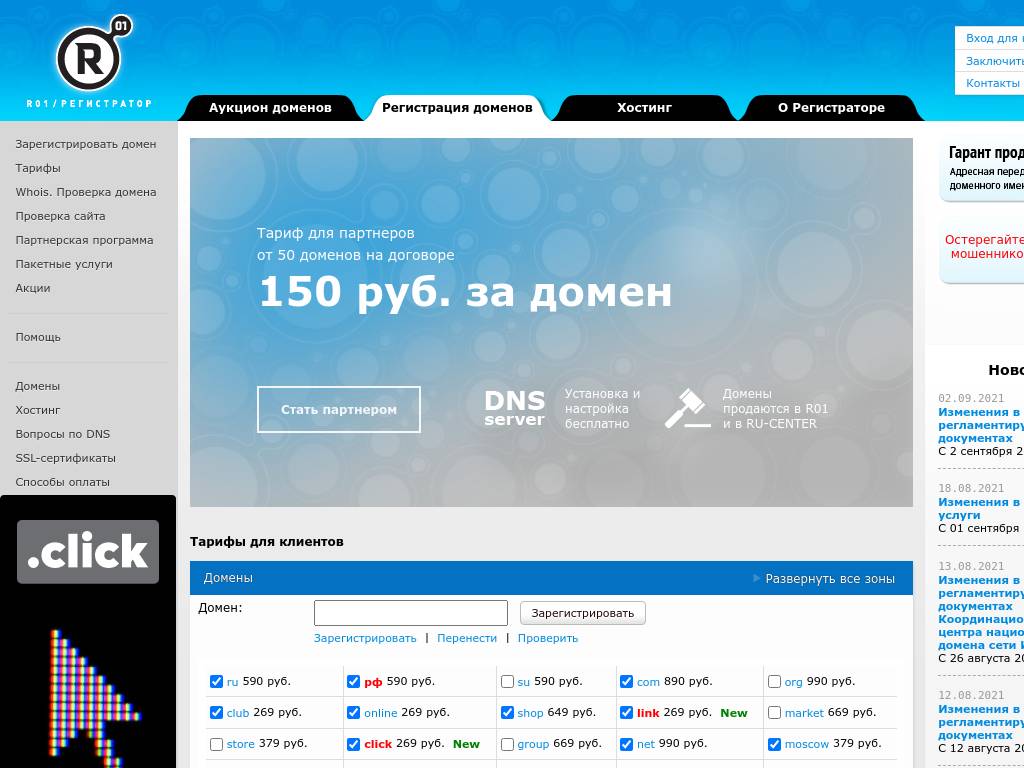Open Контакты in the top-right menu
This screenshot has width=1024, height=768.
pyautogui.click(x=991, y=83)
